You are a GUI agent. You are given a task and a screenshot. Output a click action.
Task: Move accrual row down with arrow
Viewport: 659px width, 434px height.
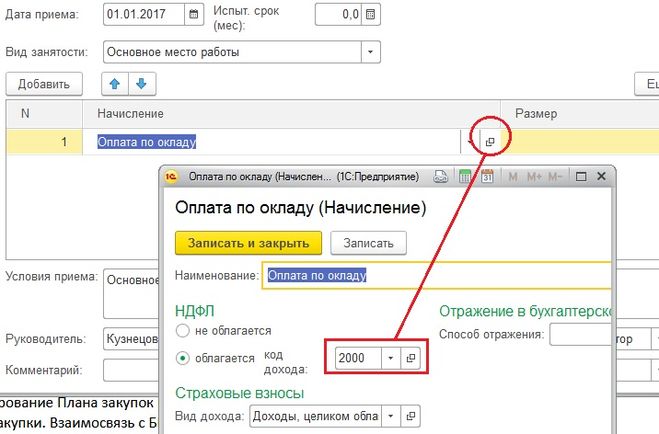pos(142,83)
